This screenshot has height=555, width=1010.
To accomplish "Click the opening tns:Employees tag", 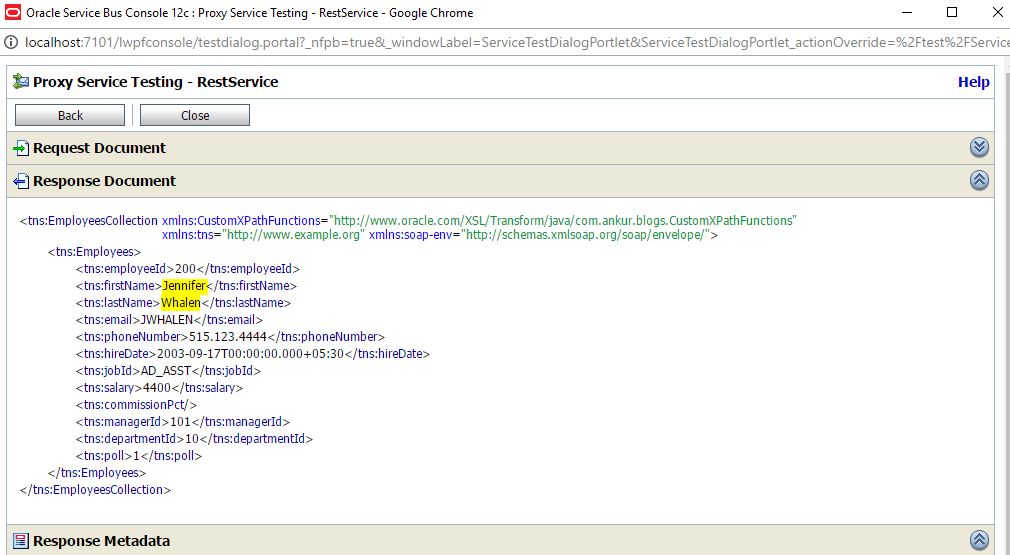I will pyautogui.click(x=94, y=252).
